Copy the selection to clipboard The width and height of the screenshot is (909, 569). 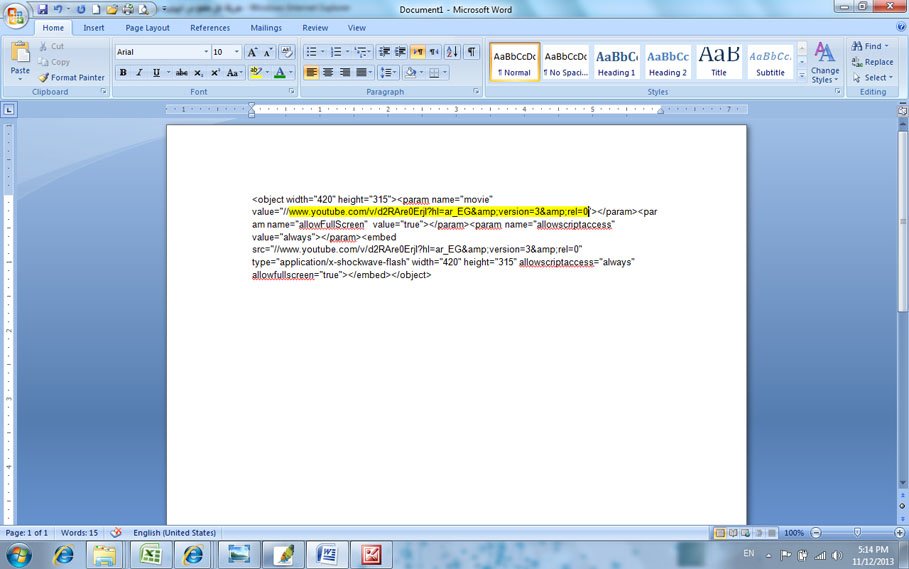pos(54,62)
